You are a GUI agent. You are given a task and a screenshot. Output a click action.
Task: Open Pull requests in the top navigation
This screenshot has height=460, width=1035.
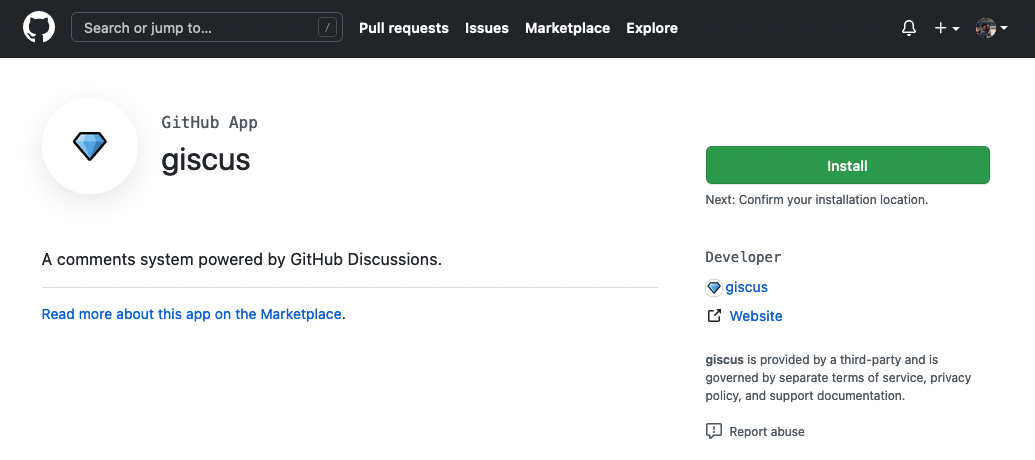tap(404, 28)
